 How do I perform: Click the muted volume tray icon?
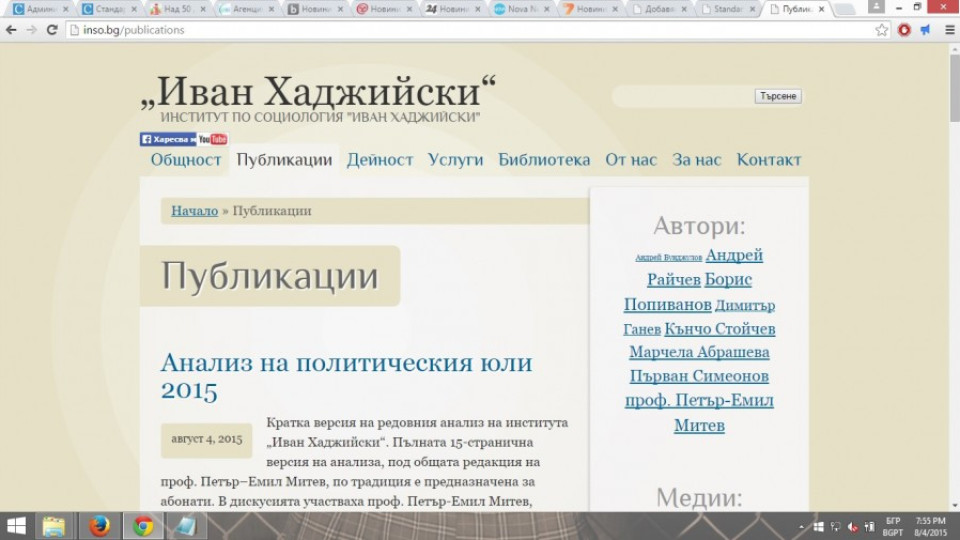pos(852,527)
